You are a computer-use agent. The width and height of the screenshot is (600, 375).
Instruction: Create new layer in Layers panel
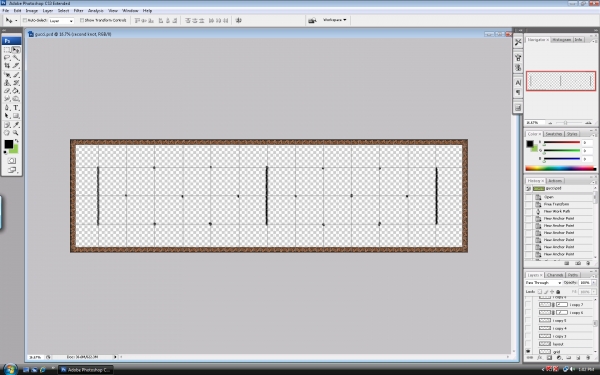click(x=578, y=358)
